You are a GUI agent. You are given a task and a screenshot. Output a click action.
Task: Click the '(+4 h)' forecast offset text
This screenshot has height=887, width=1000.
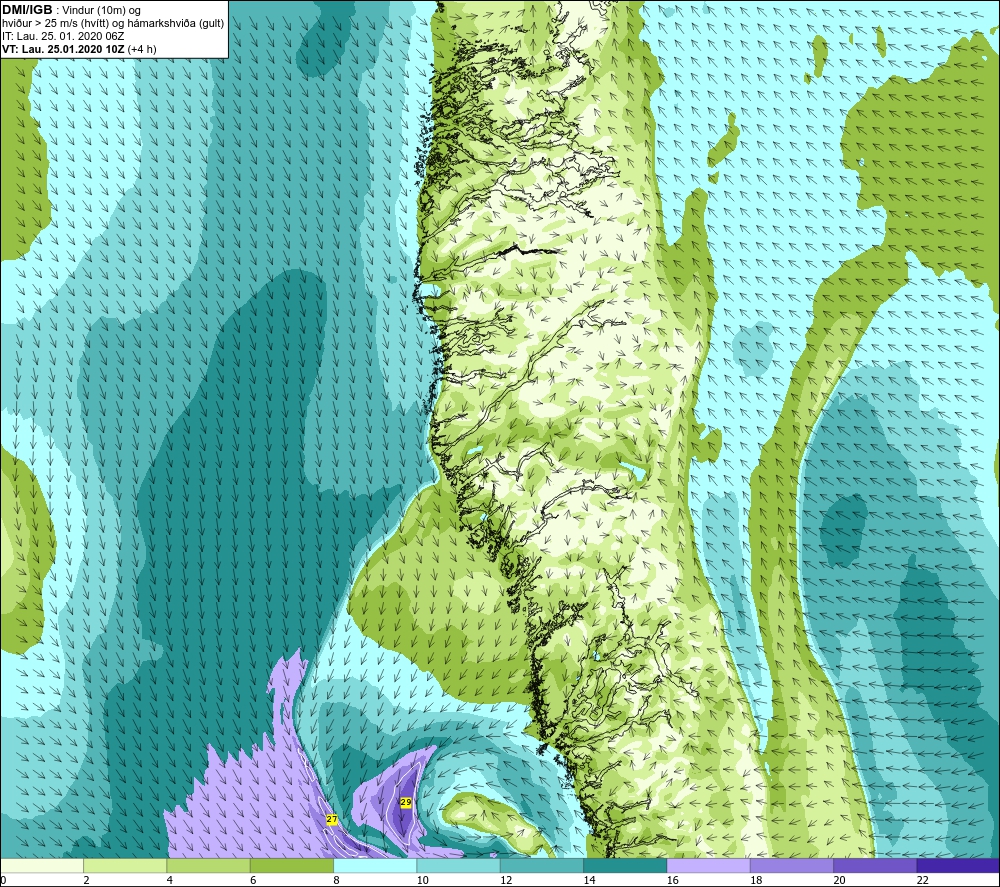click(x=142, y=49)
